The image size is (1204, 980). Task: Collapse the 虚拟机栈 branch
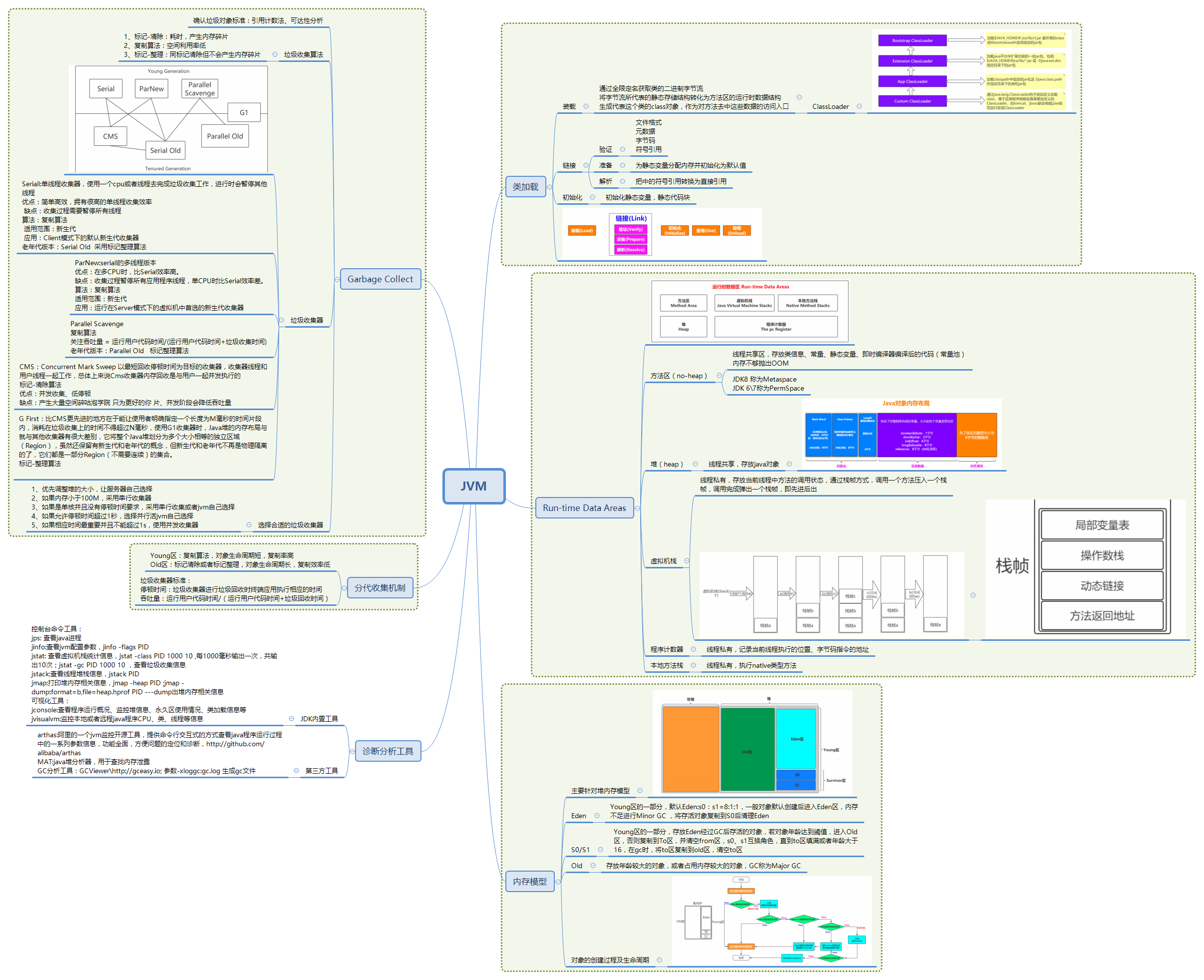(686, 560)
